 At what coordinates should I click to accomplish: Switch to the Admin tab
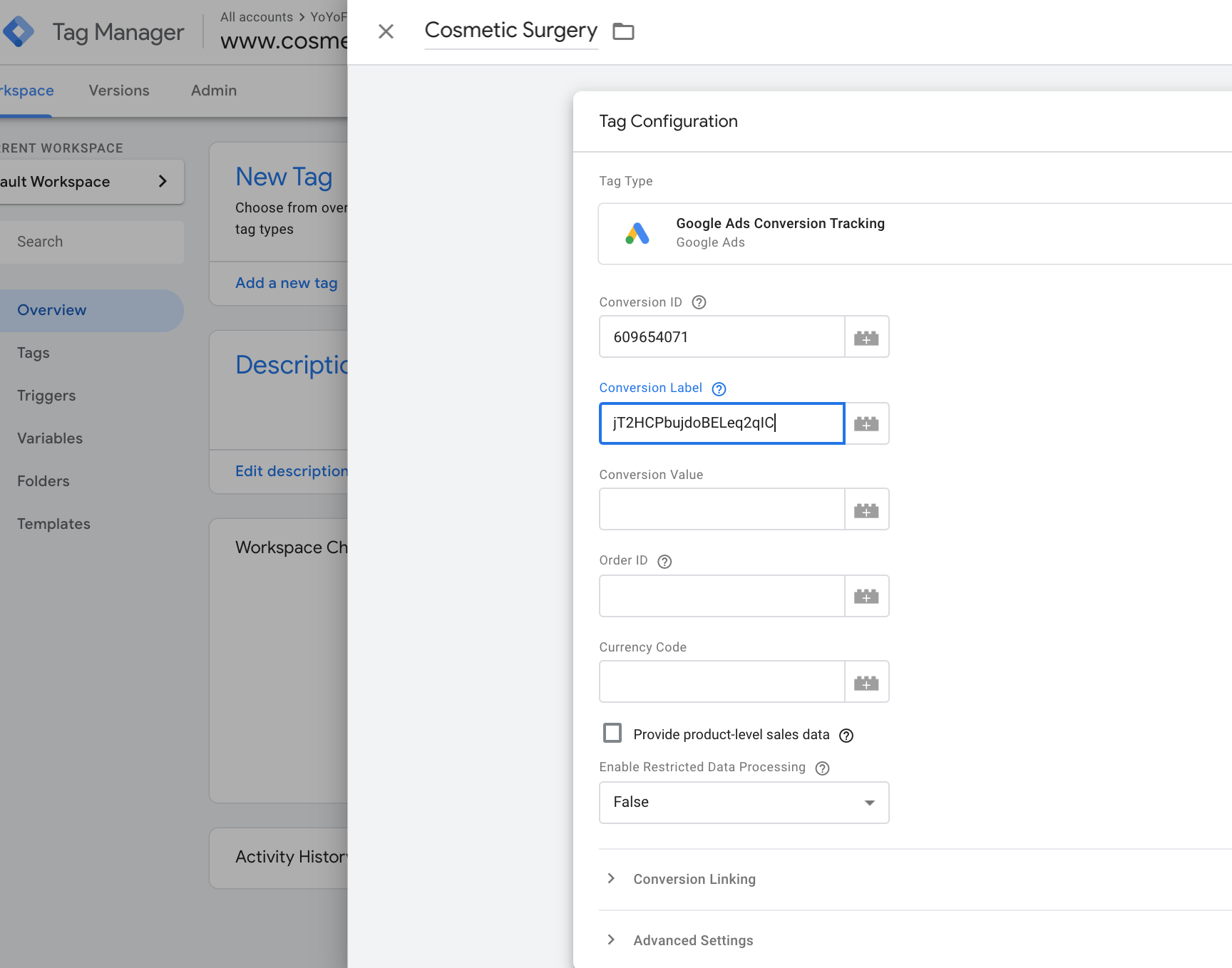[x=213, y=91]
